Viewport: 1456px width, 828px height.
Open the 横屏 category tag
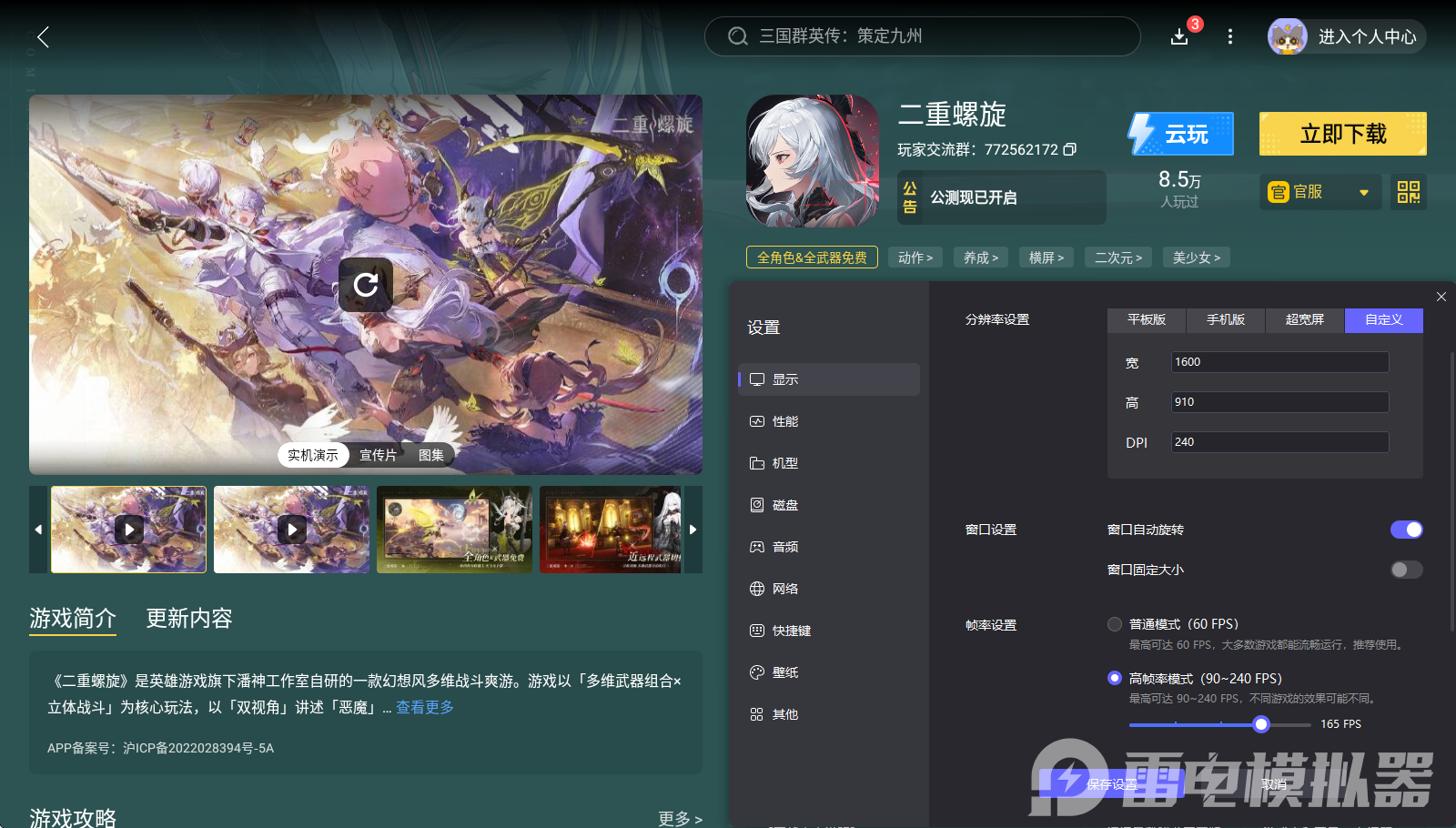coord(1046,257)
